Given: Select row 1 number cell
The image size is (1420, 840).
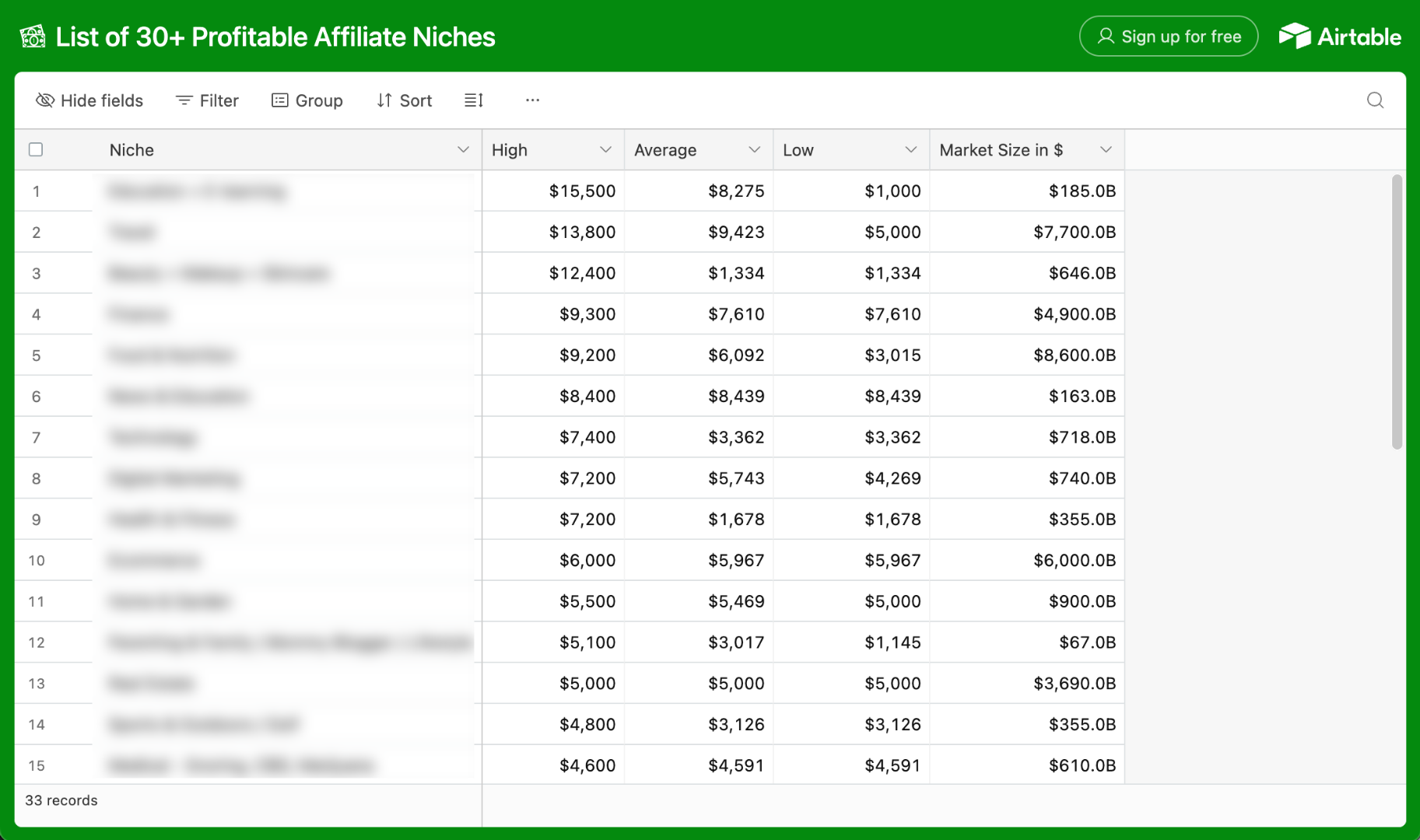Looking at the screenshot, I should click(37, 191).
